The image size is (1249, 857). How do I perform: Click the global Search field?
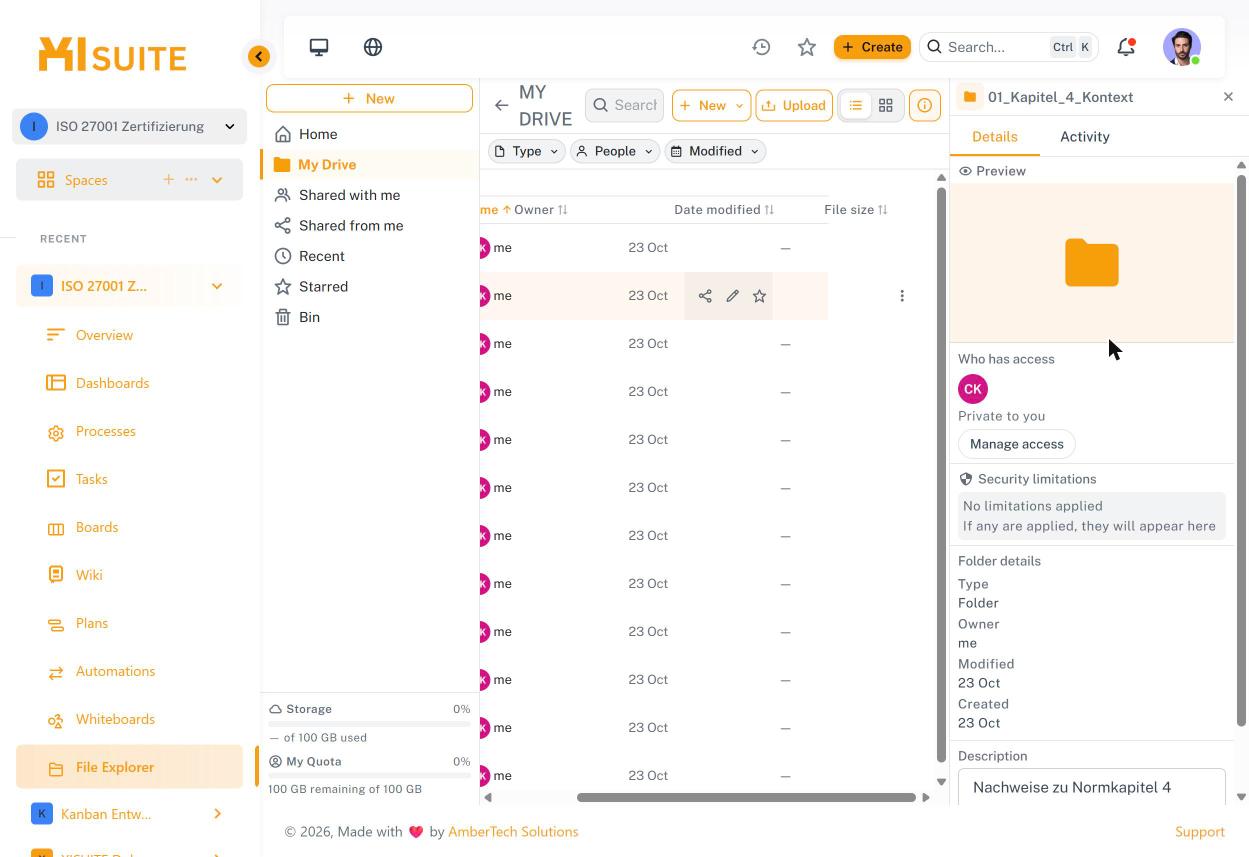pyautogui.click(x=1008, y=47)
